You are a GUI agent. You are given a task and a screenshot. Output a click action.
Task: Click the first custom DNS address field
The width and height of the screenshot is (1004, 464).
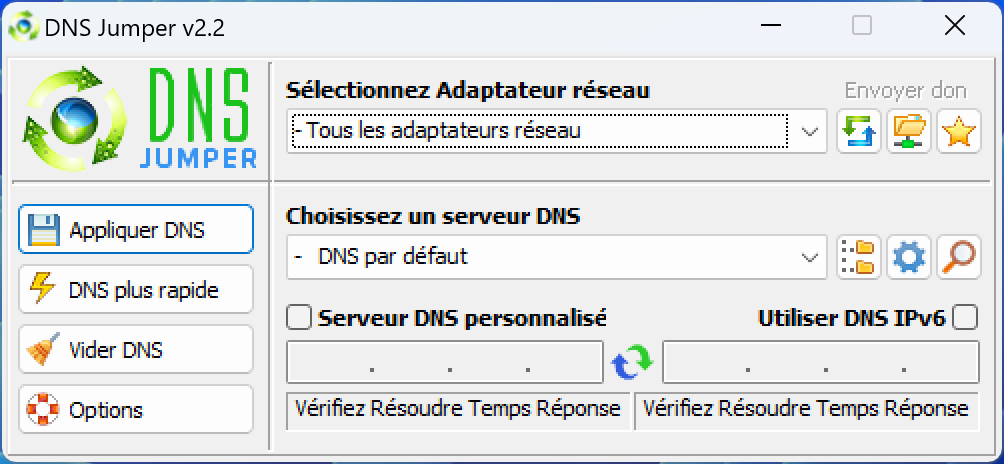445,362
